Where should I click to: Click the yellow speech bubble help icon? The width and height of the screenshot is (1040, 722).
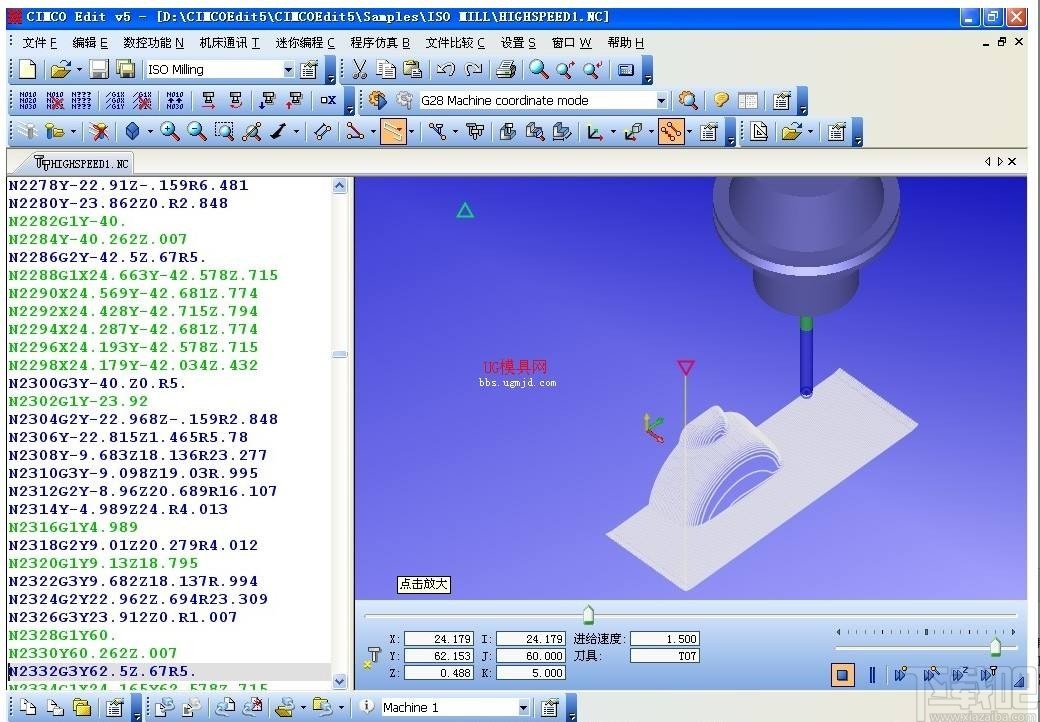coord(720,100)
